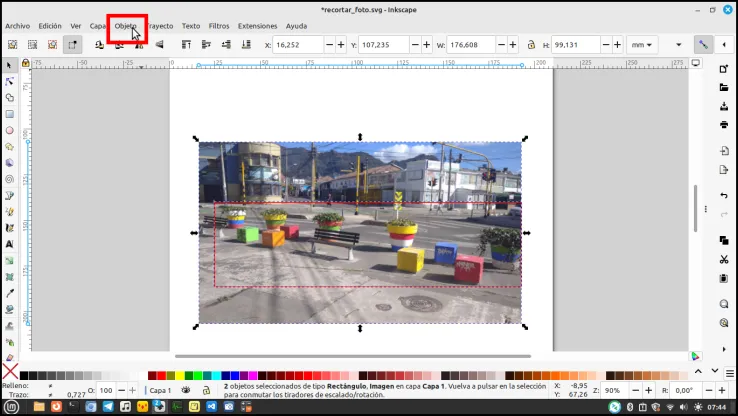Click the zoom-in plus button

point(649,390)
